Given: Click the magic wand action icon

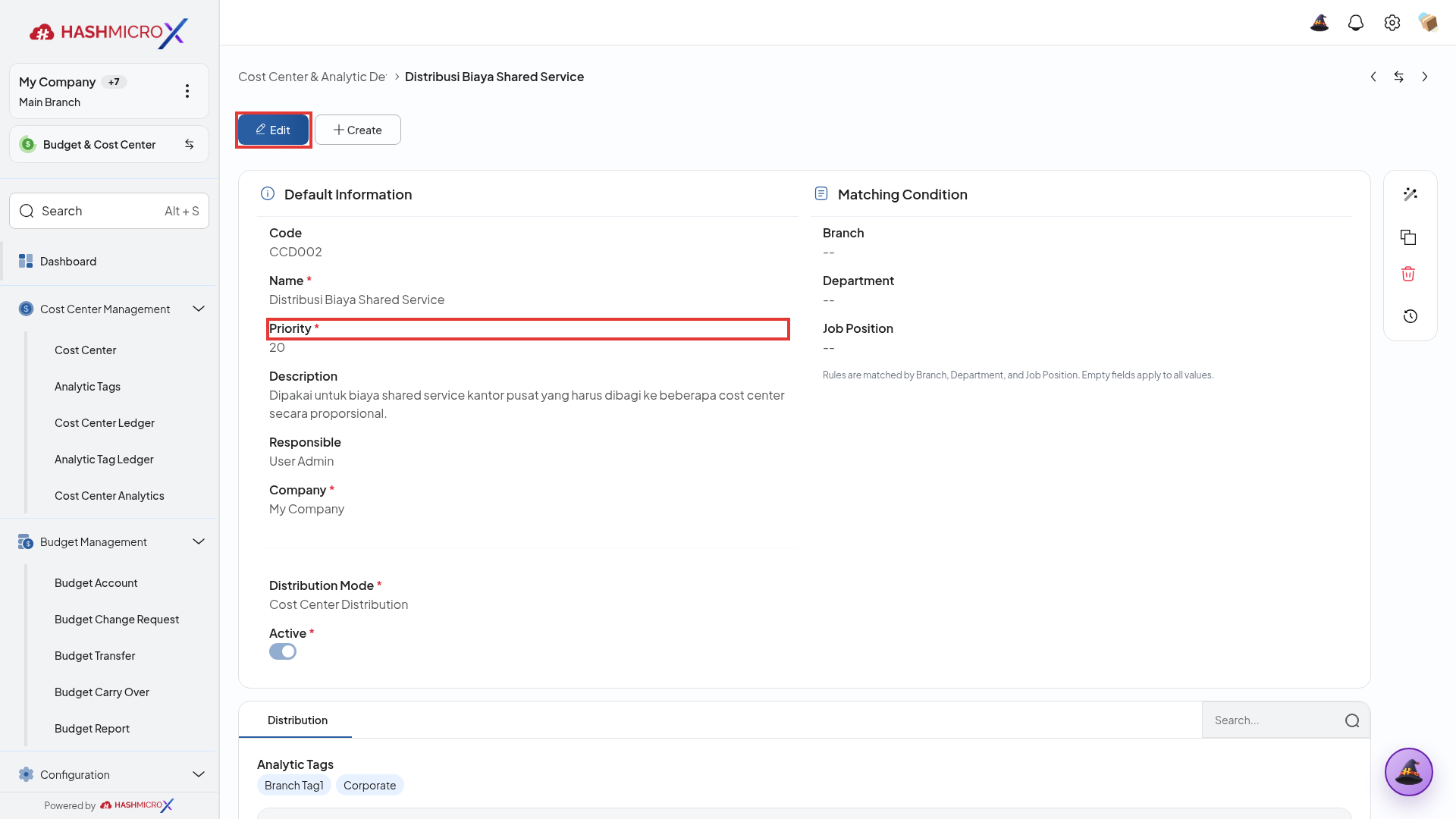Looking at the screenshot, I should click(x=1410, y=195).
